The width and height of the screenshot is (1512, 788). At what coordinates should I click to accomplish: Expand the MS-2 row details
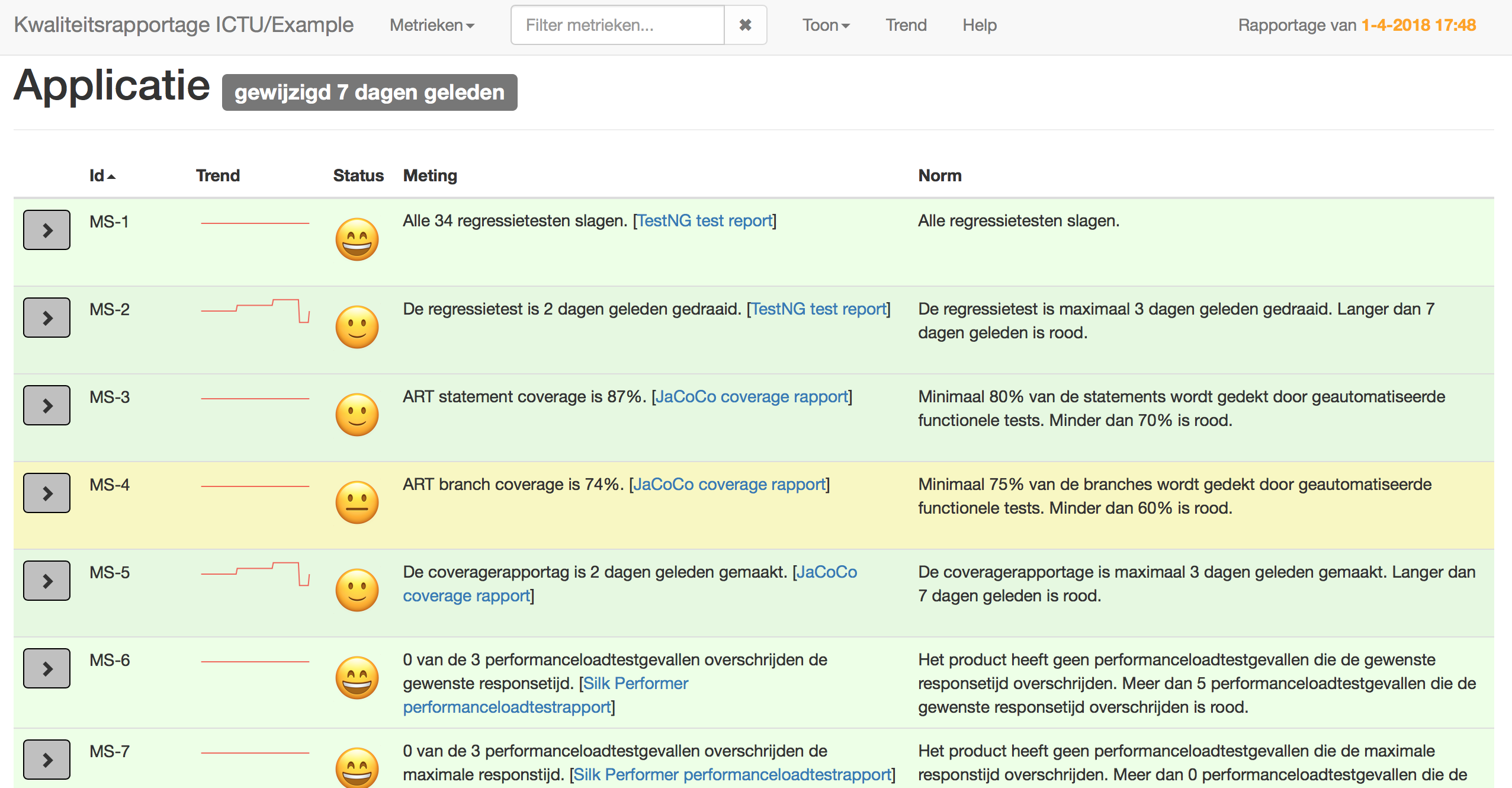click(47, 318)
